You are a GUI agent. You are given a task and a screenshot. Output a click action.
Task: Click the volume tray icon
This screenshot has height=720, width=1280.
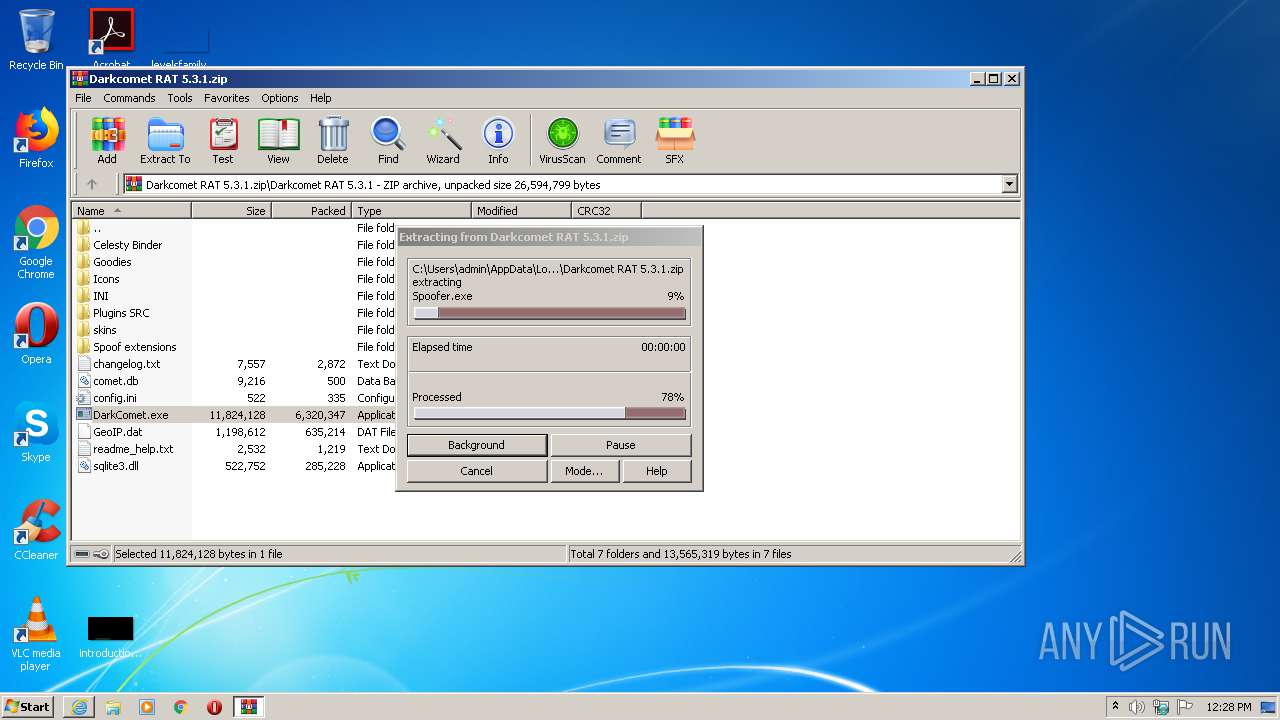click(1136, 707)
